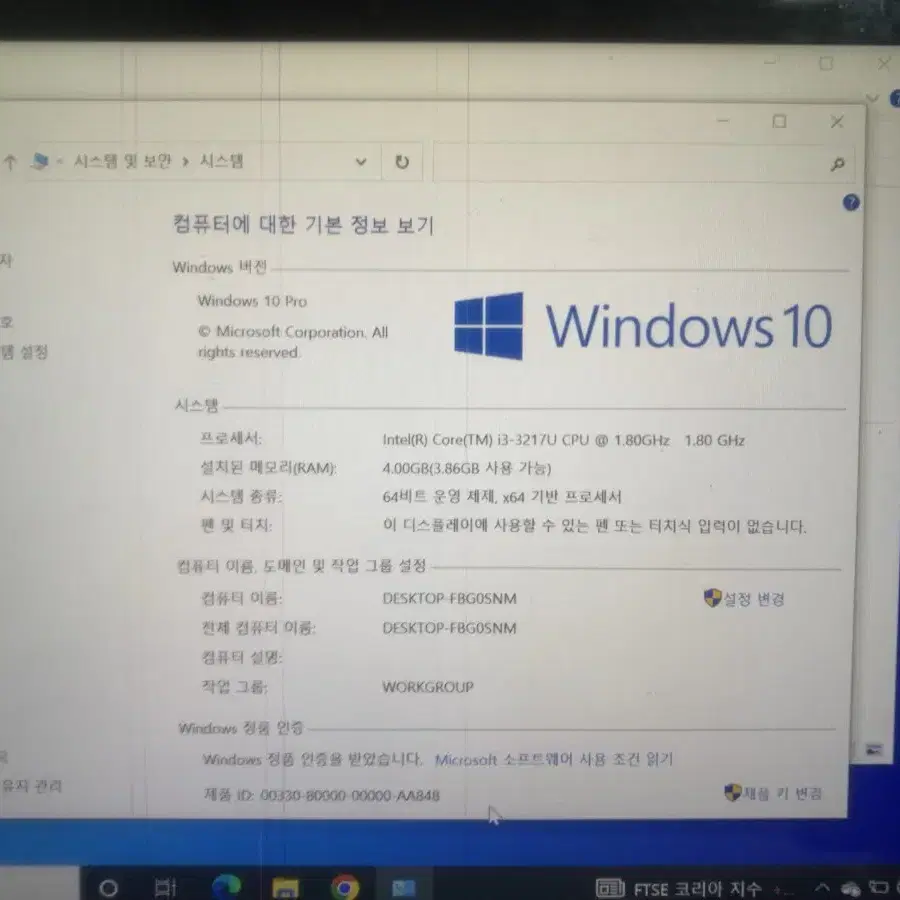
Task: Open help with the blue question mark icon
Action: point(851,202)
